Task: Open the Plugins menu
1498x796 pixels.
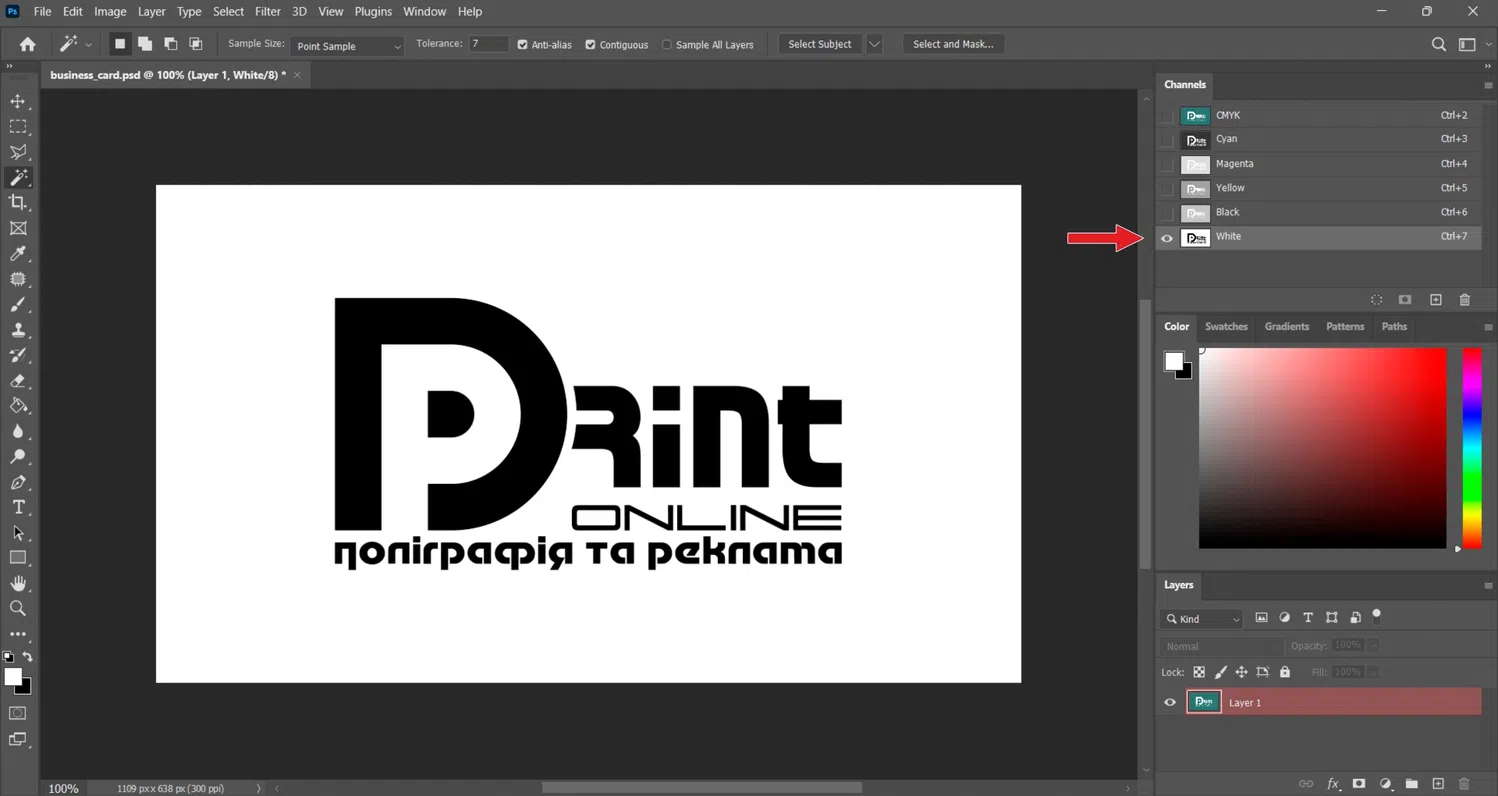Action: (x=373, y=11)
